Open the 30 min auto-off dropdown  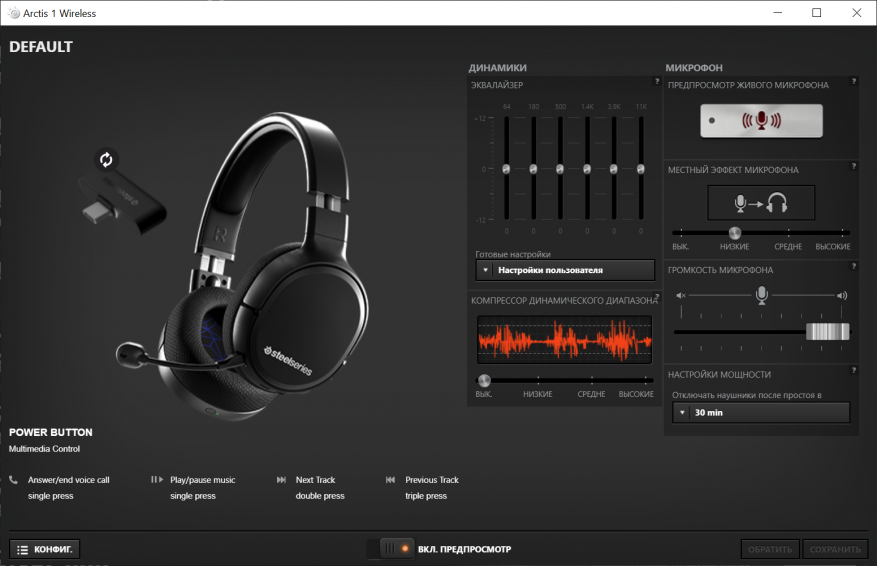click(761, 413)
